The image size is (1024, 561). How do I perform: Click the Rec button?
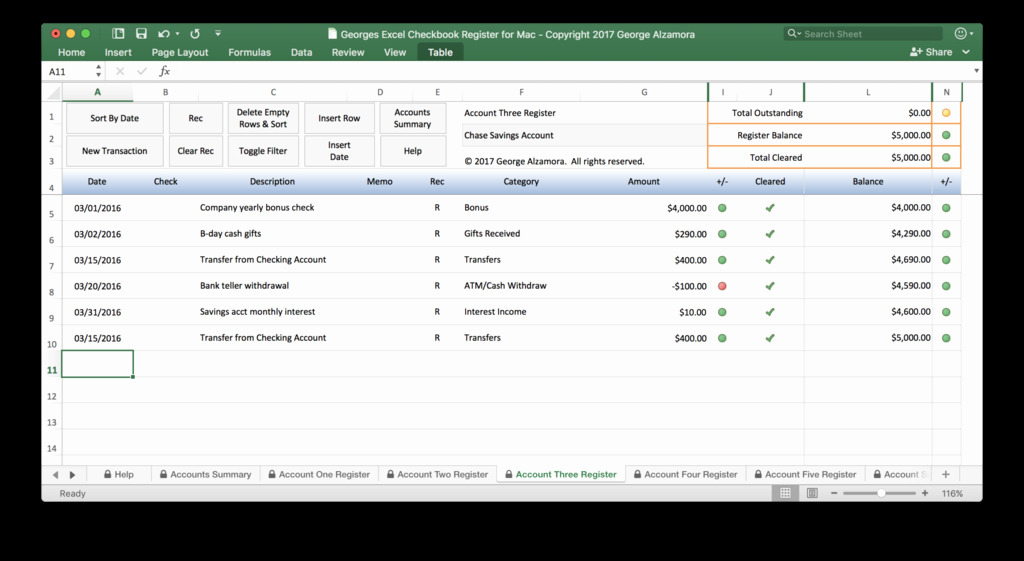pyautogui.click(x=195, y=118)
